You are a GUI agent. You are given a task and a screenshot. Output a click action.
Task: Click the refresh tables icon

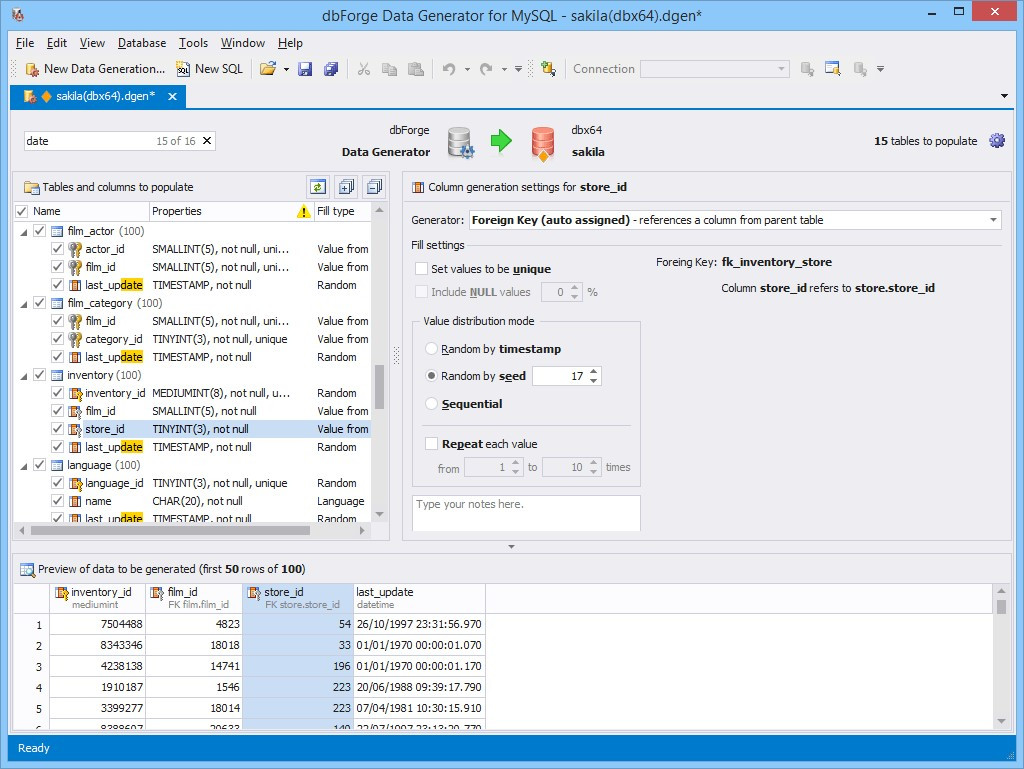318,187
